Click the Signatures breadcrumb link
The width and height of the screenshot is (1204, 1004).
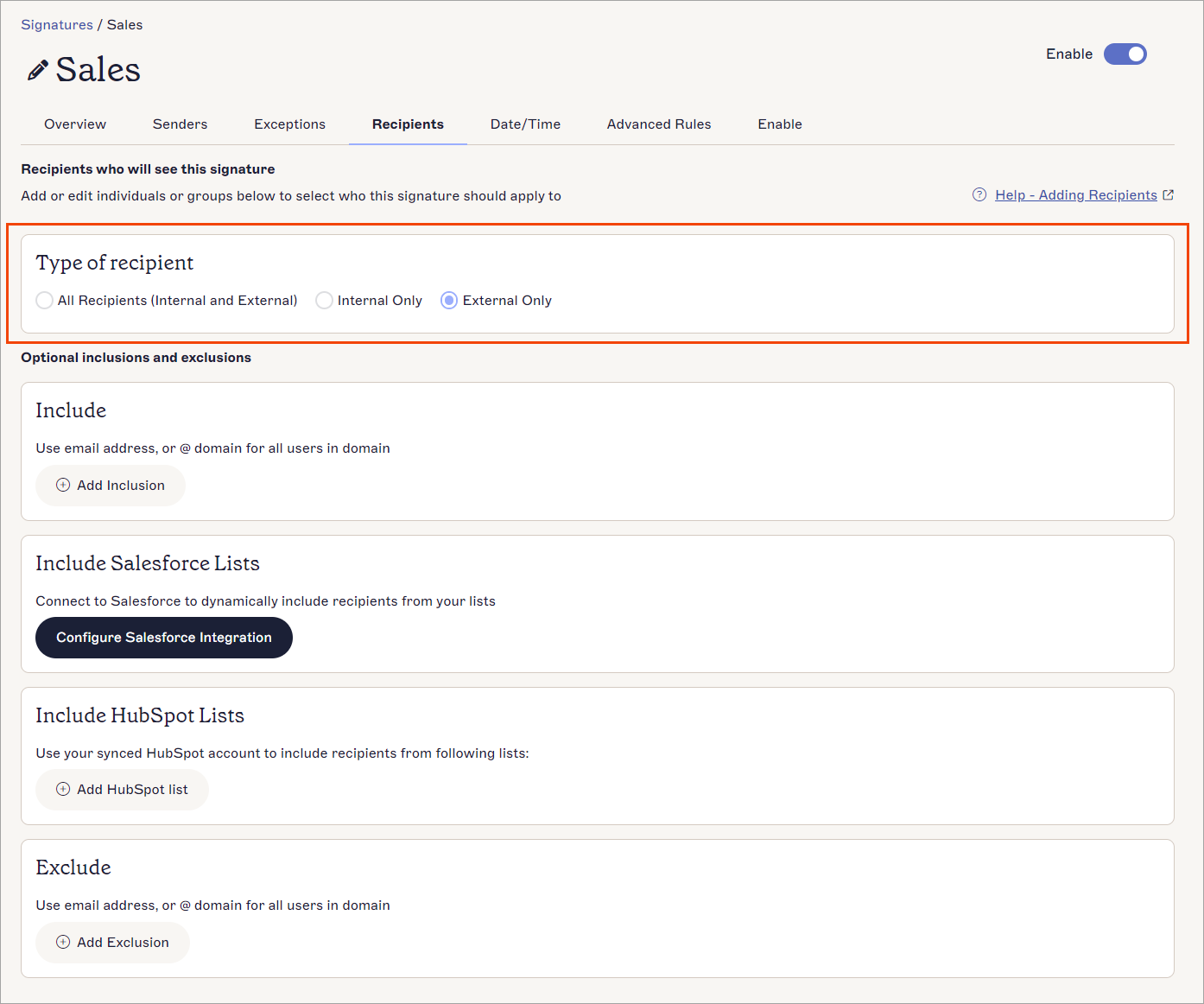tap(57, 24)
